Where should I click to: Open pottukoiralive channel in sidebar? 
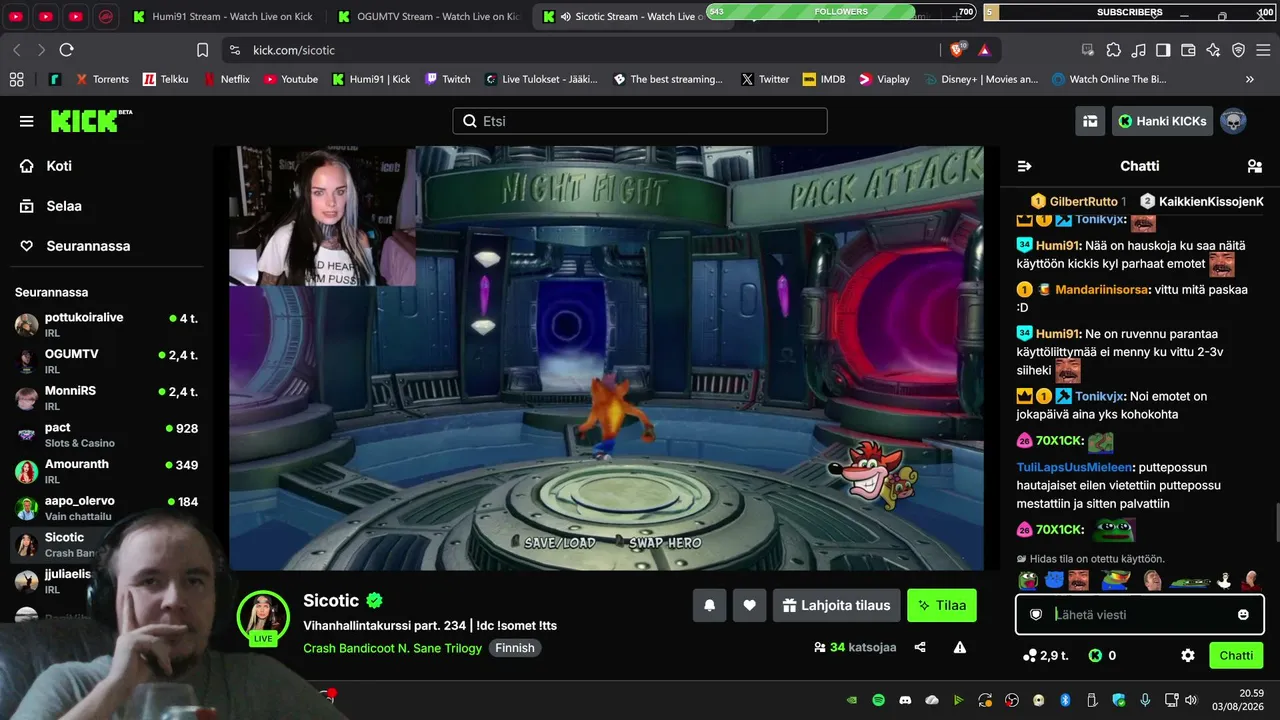point(107,324)
